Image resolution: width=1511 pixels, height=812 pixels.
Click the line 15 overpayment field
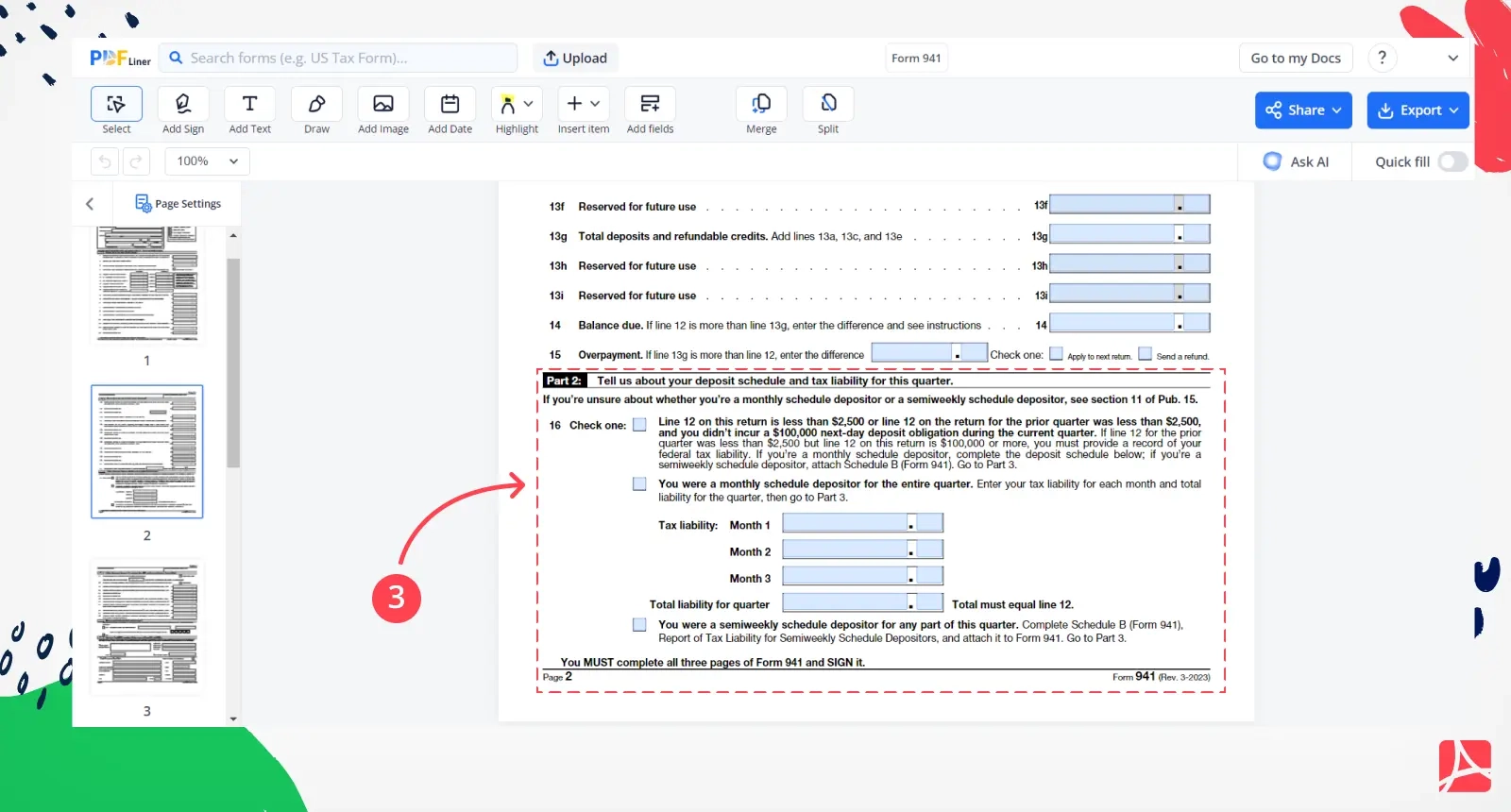pyautogui.click(x=911, y=352)
